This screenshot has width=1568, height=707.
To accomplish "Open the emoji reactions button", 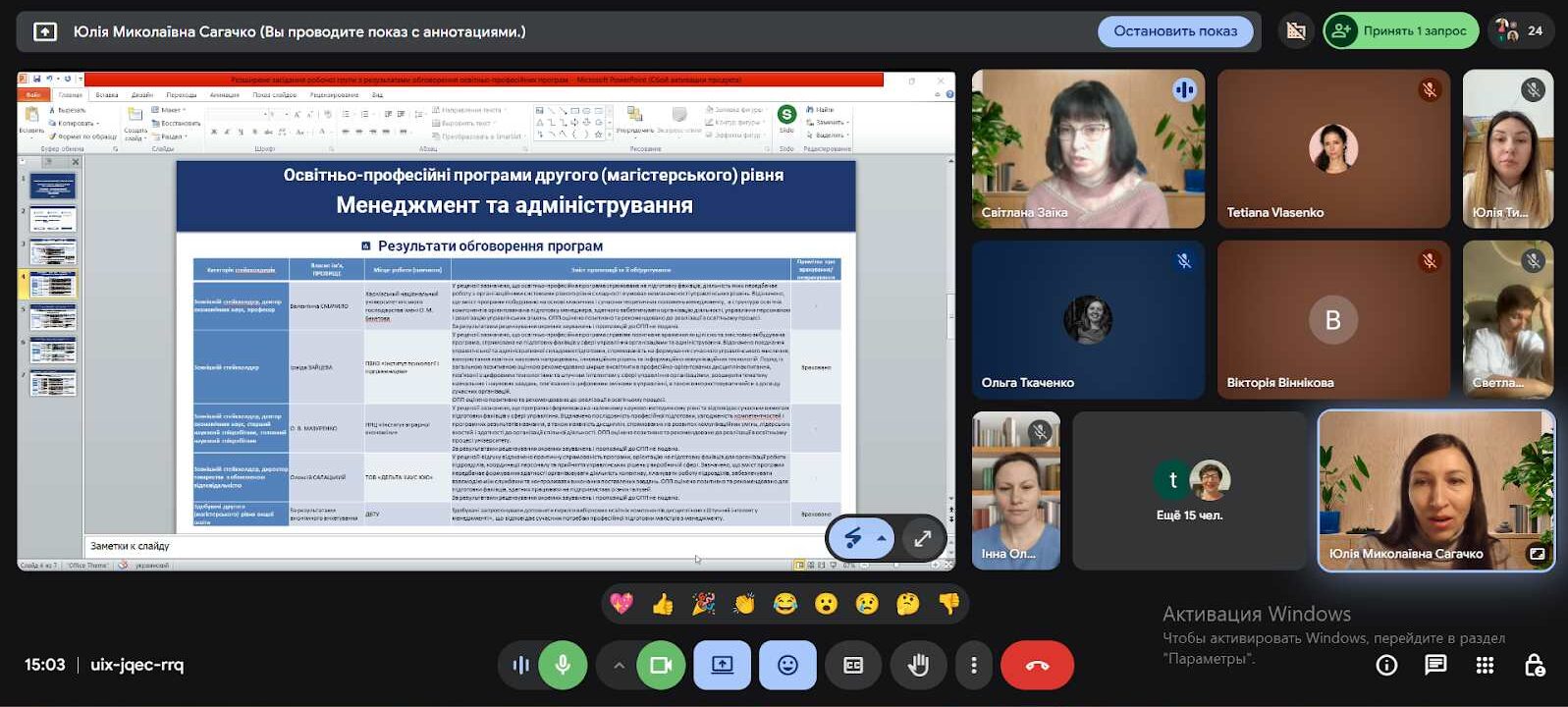I will click(x=787, y=665).
